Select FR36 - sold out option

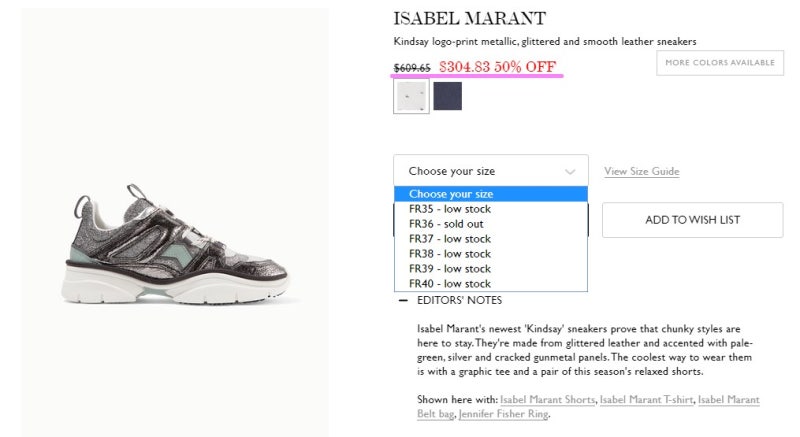tap(491, 224)
